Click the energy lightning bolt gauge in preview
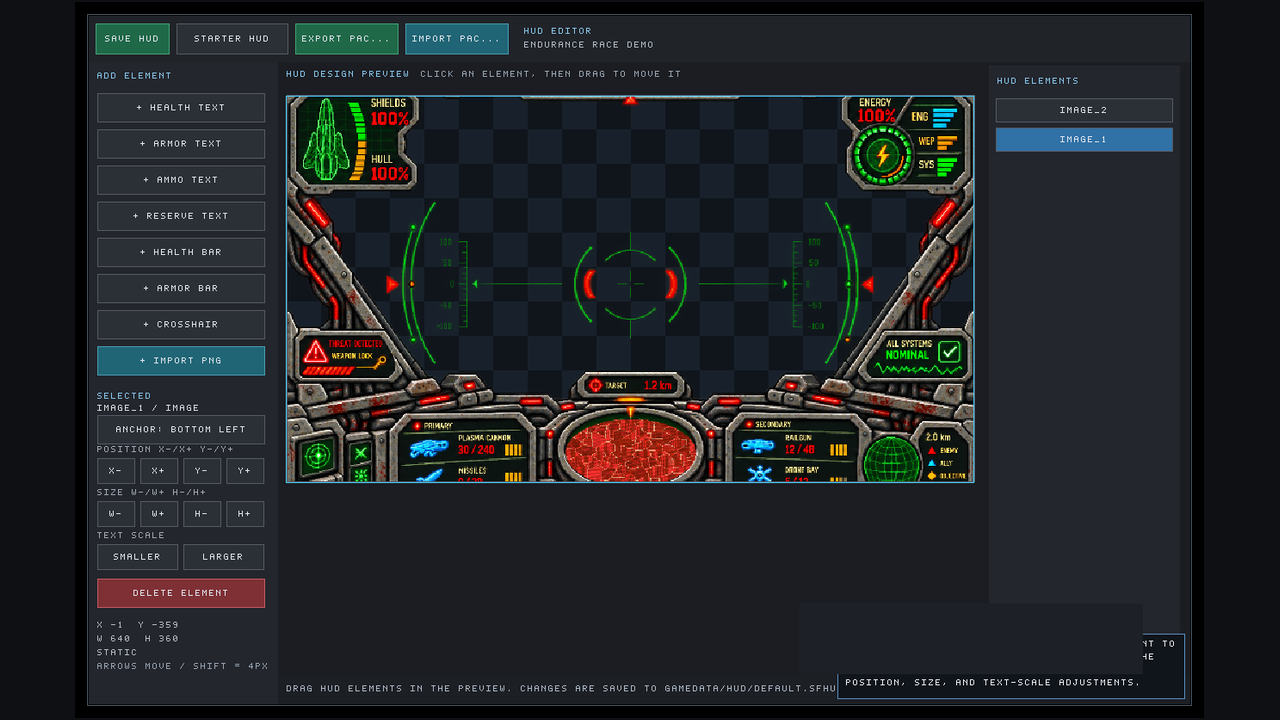 (x=882, y=155)
